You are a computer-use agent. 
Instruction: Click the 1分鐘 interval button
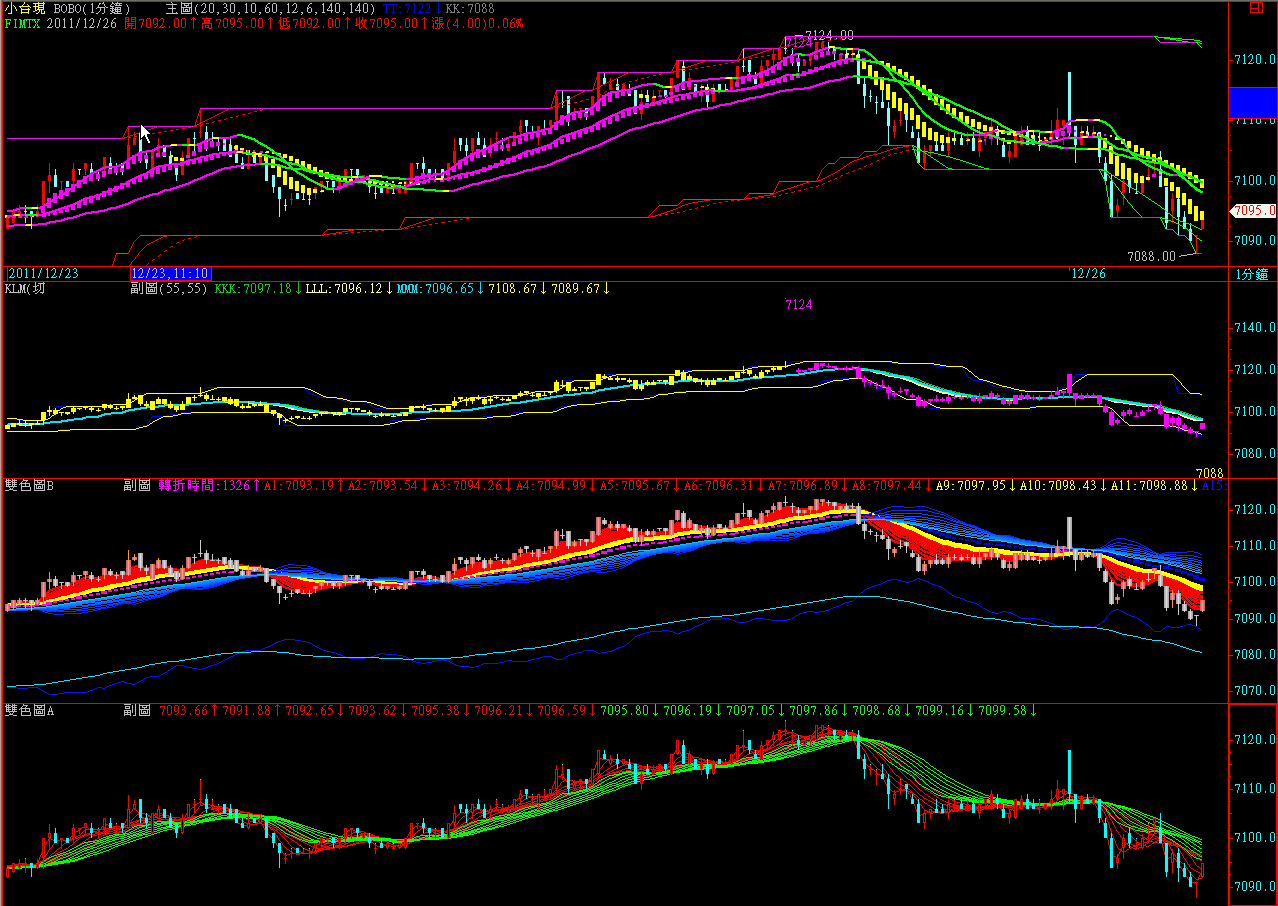pyautogui.click(x=1250, y=273)
